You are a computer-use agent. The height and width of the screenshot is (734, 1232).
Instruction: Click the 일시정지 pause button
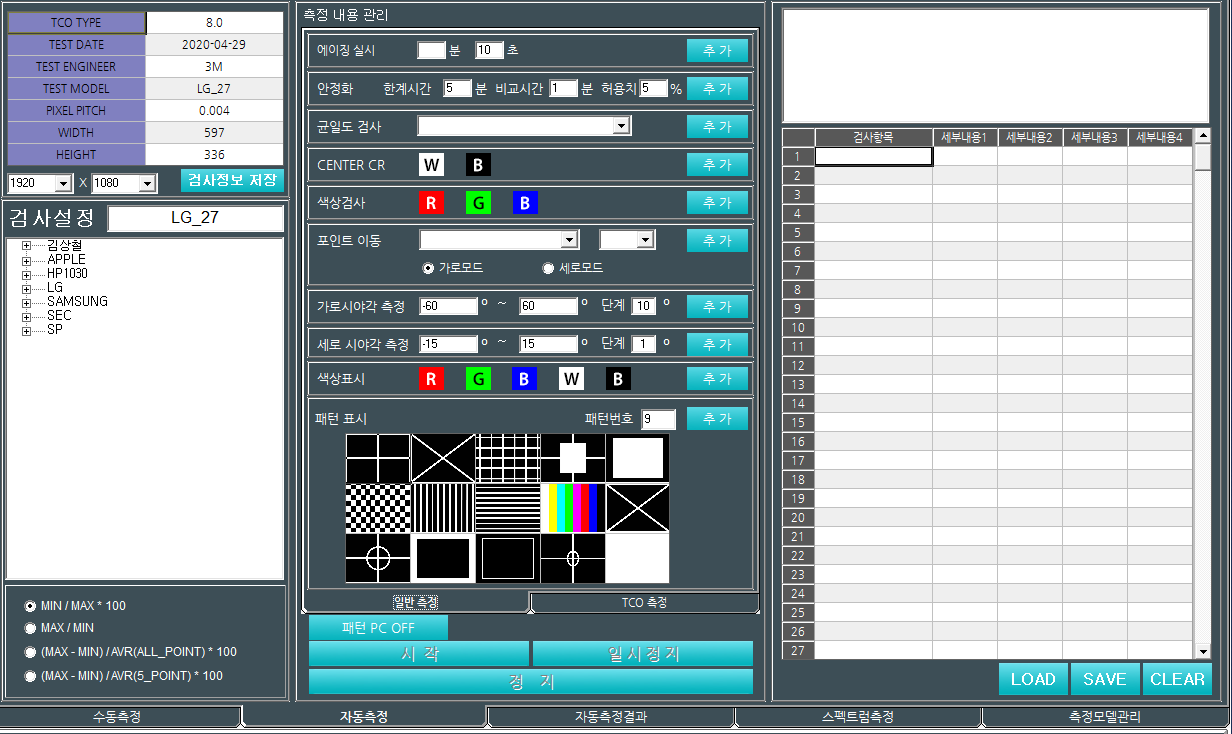coord(643,655)
